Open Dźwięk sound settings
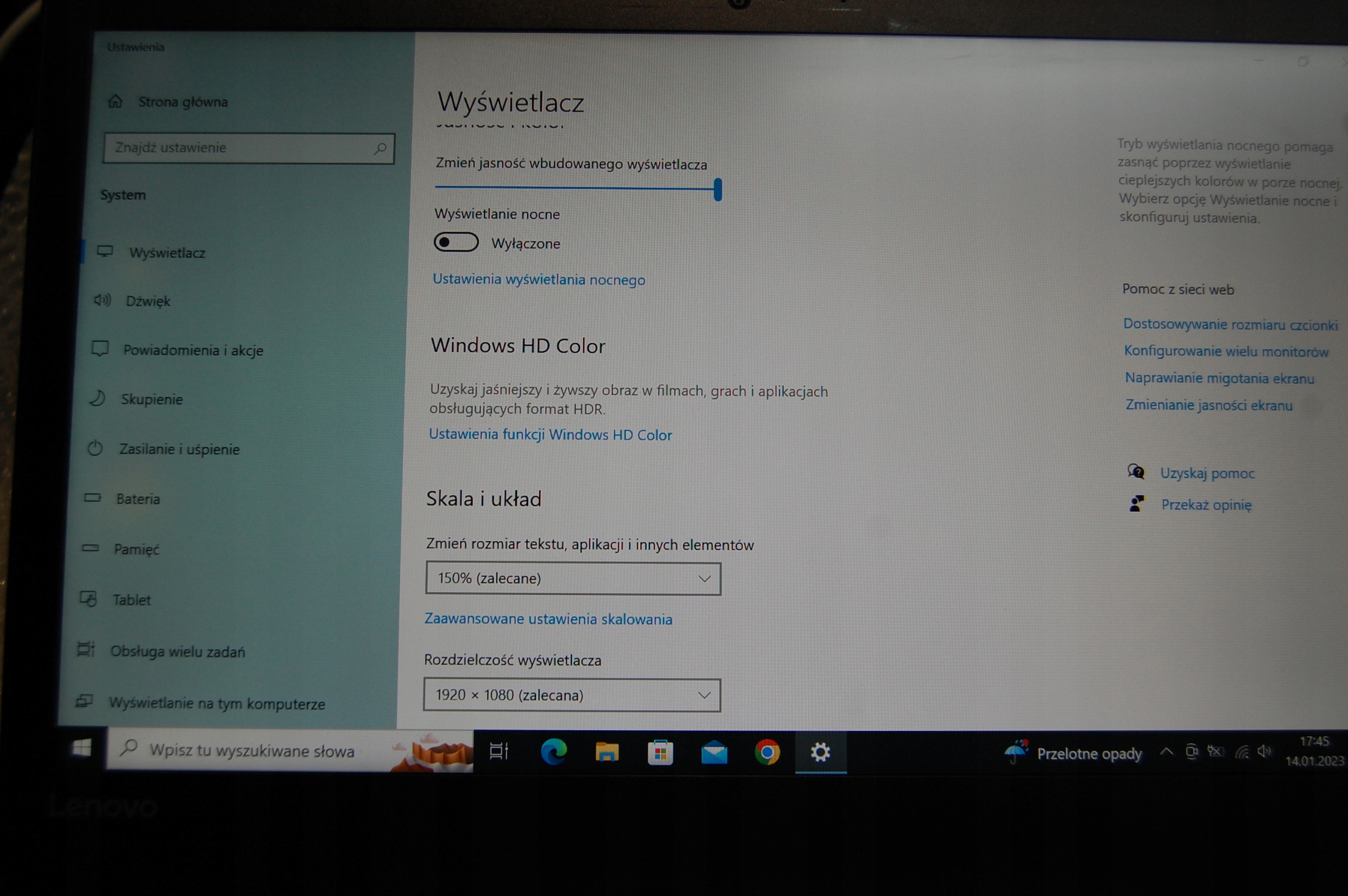This screenshot has height=896, width=1348. click(148, 301)
